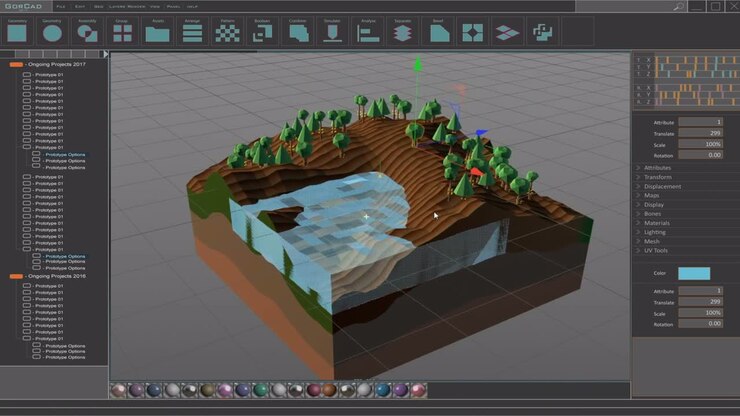Click the Rotation field below the Color swatch
740x416 pixels.
coord(700,324)
